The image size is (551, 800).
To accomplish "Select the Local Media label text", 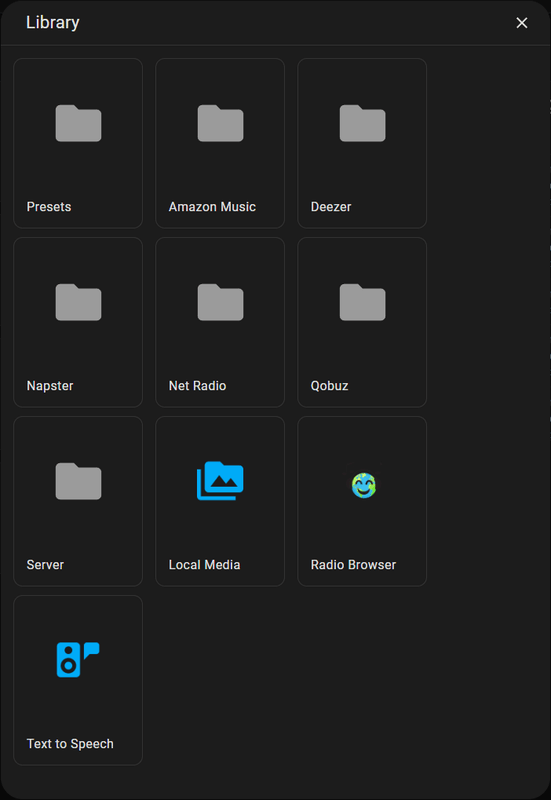I will (x=205, y=565).
